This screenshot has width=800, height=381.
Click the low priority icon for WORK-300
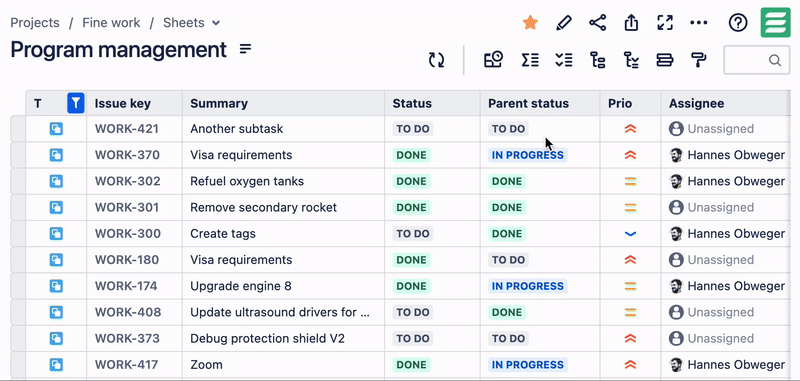[x=630, y=234]
